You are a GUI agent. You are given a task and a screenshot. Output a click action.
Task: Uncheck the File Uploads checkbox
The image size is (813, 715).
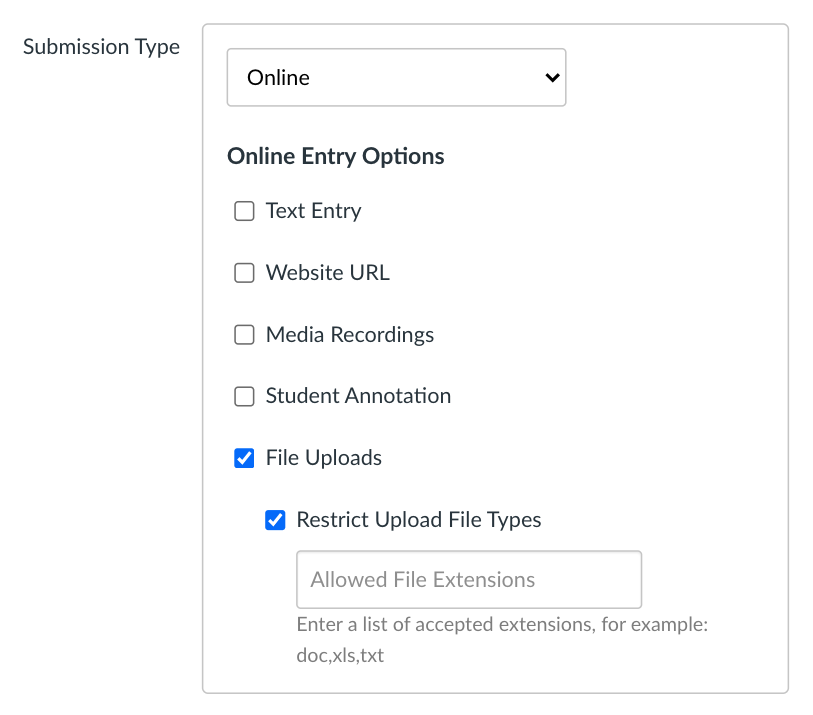tap(244, 459)
